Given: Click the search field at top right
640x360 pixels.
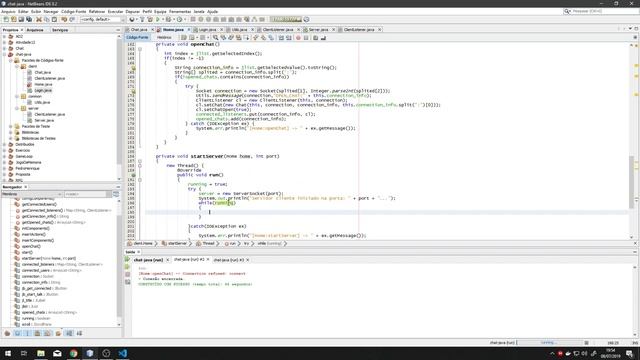Looking at the screenshot, I should point(601,11).
